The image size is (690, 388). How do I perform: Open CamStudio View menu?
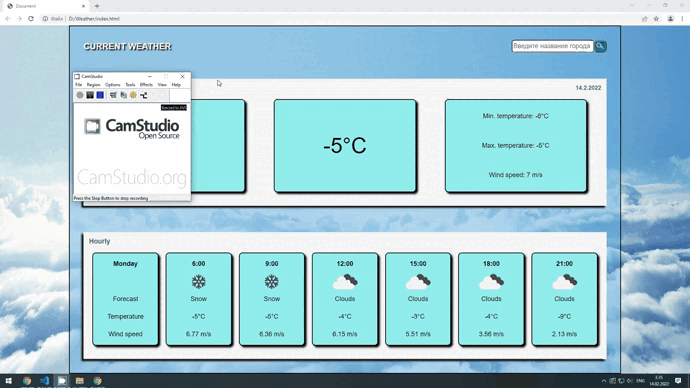pyautogui.click(x=162, y=84)
